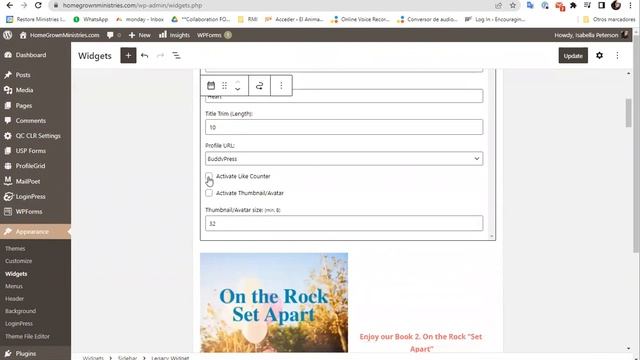The width and height of the screenshot is (640, 360).
Task: Click Sidebar in block breadcrumb
Action: pyautogui.click(x=127, y=358)
